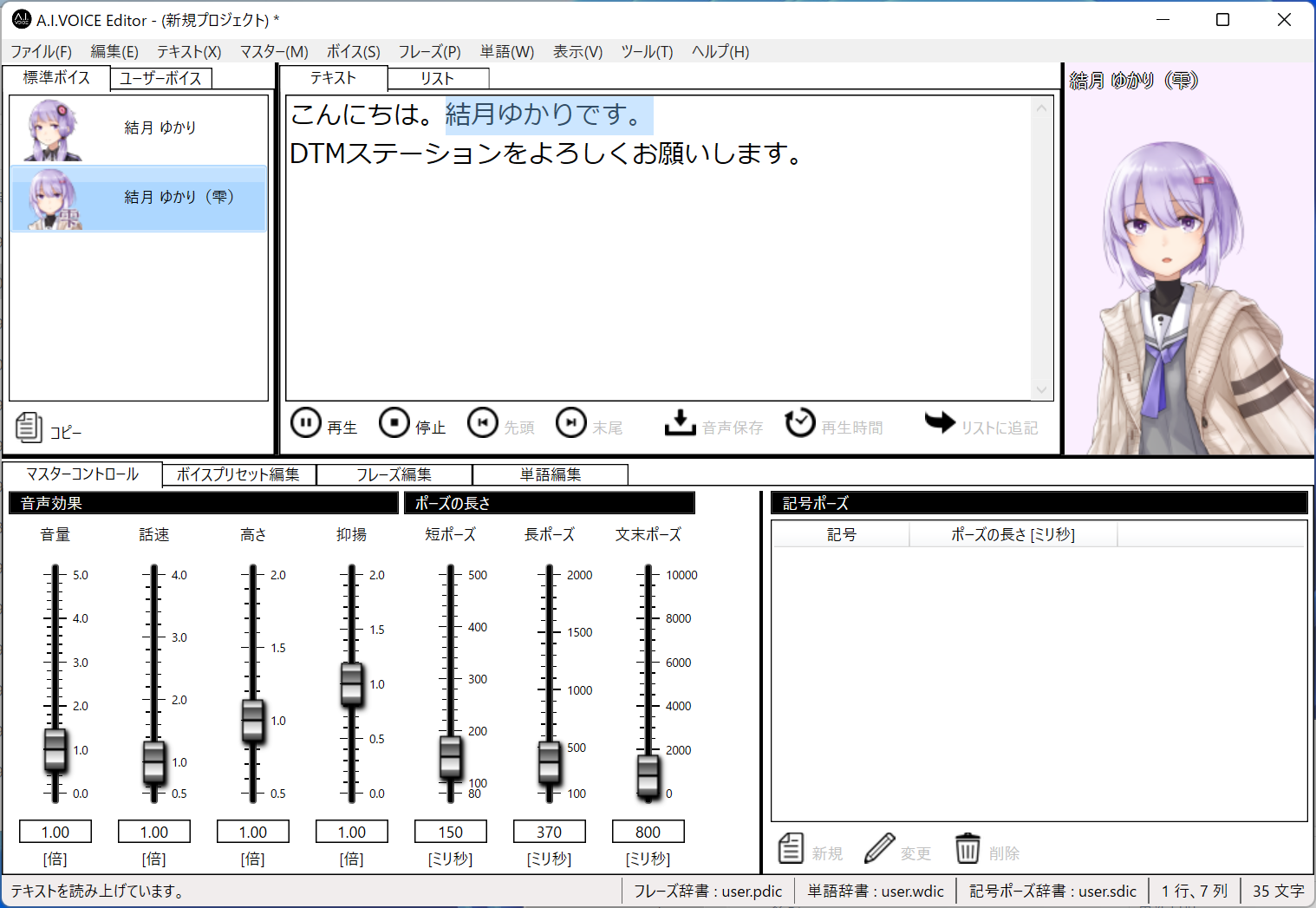This screenshot has width=1316, height=908.
Task: Click the 短ポーズ value field showing 150
Action: pos(451,832)
